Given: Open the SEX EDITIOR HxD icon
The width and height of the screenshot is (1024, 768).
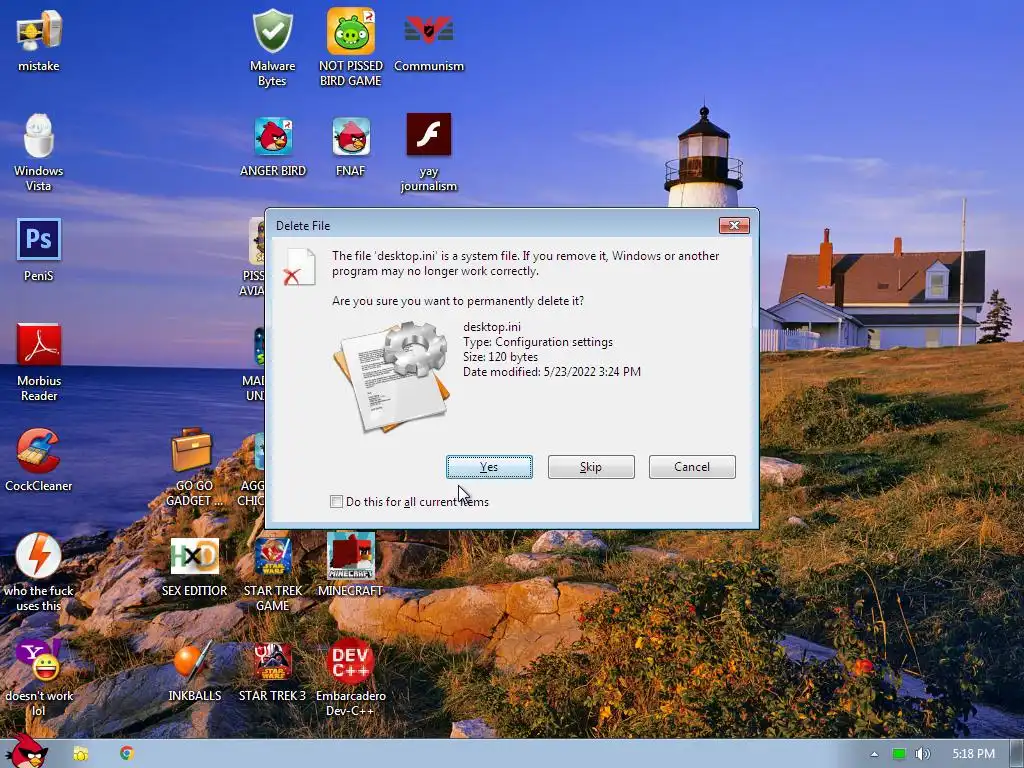Looking at the screenshot, I should pos(194,566).
